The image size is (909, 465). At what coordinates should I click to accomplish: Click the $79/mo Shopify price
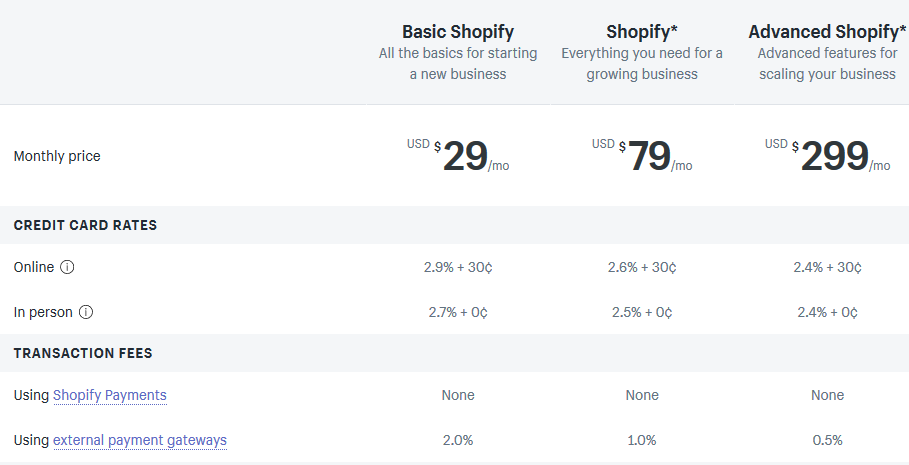[642, 156]
